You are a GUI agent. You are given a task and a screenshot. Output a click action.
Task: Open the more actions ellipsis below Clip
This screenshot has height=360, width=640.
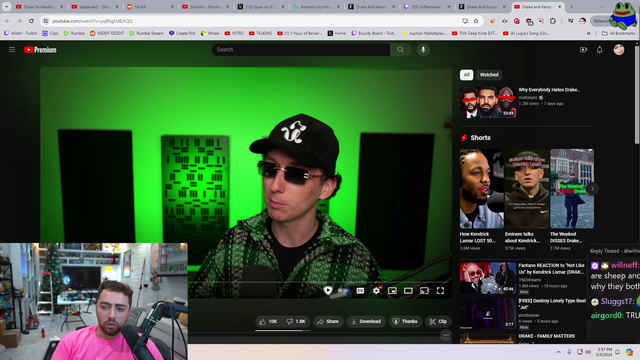pos(446,335)
